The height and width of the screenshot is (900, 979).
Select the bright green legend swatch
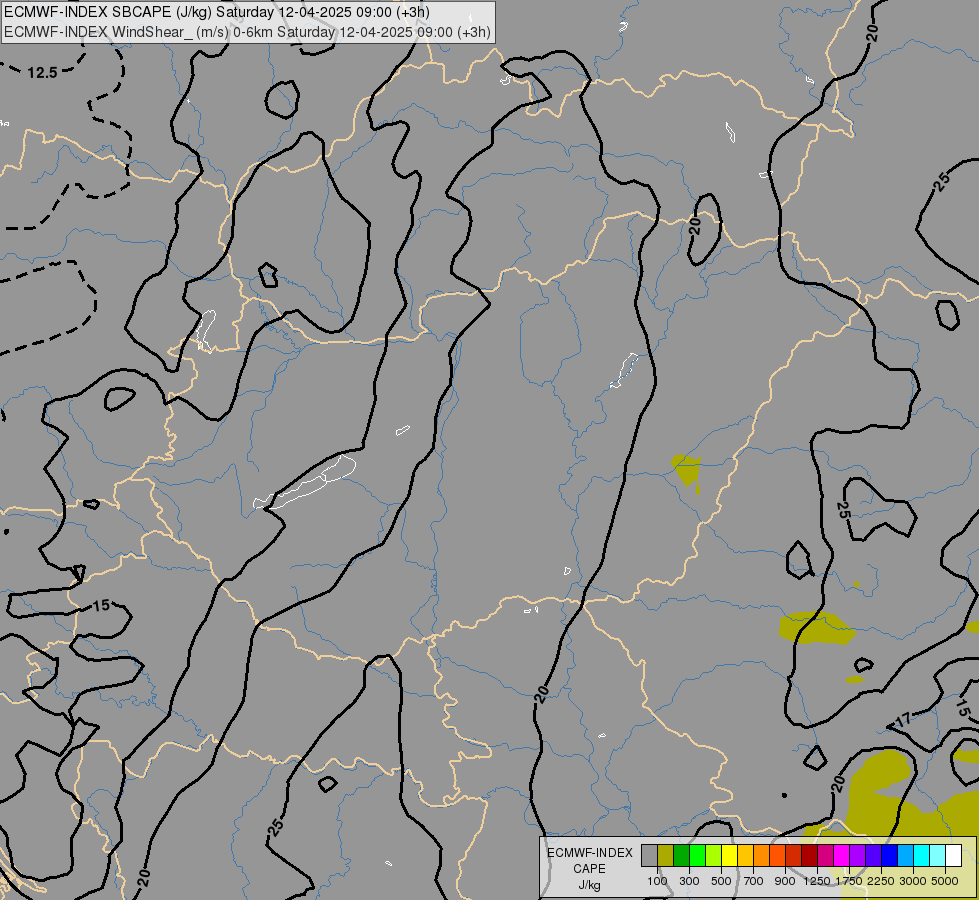(697, 855)
